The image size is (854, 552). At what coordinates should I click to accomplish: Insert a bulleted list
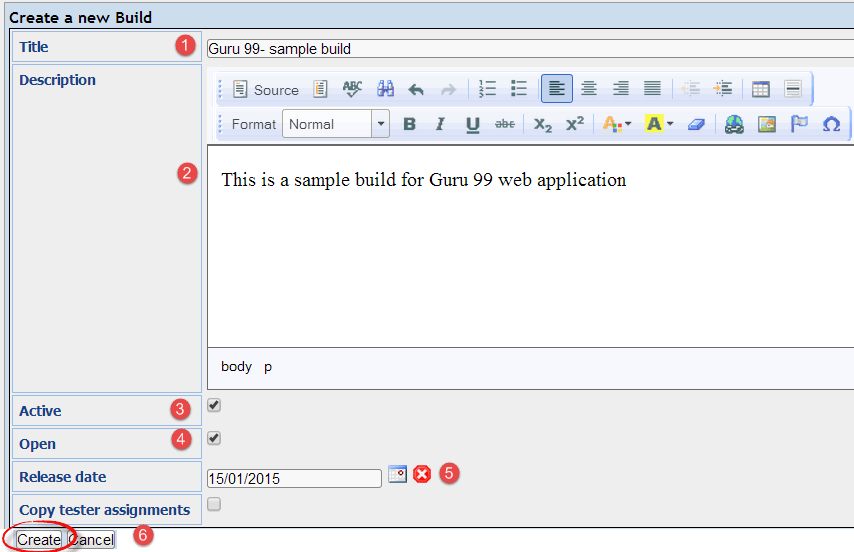519,89
